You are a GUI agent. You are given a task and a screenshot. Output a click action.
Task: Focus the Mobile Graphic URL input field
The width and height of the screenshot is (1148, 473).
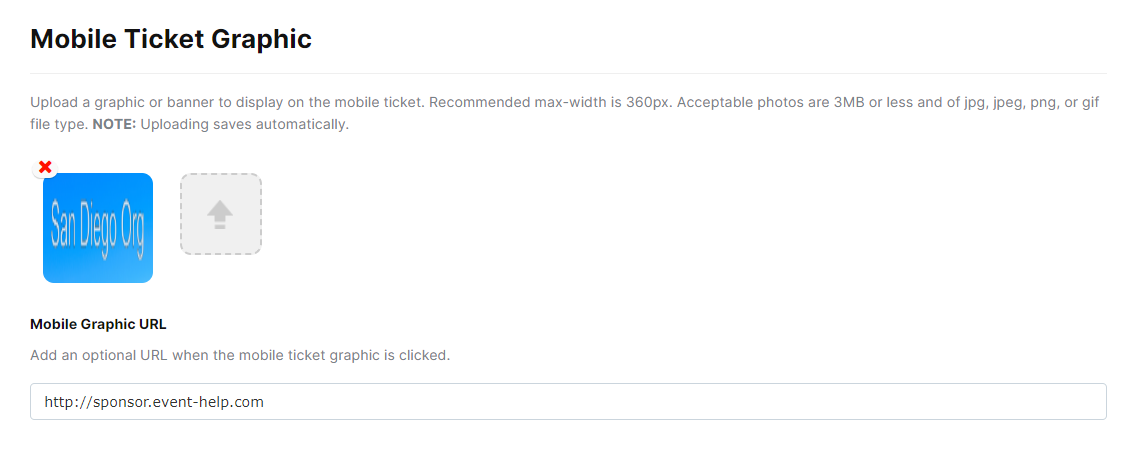pos(568,401)
